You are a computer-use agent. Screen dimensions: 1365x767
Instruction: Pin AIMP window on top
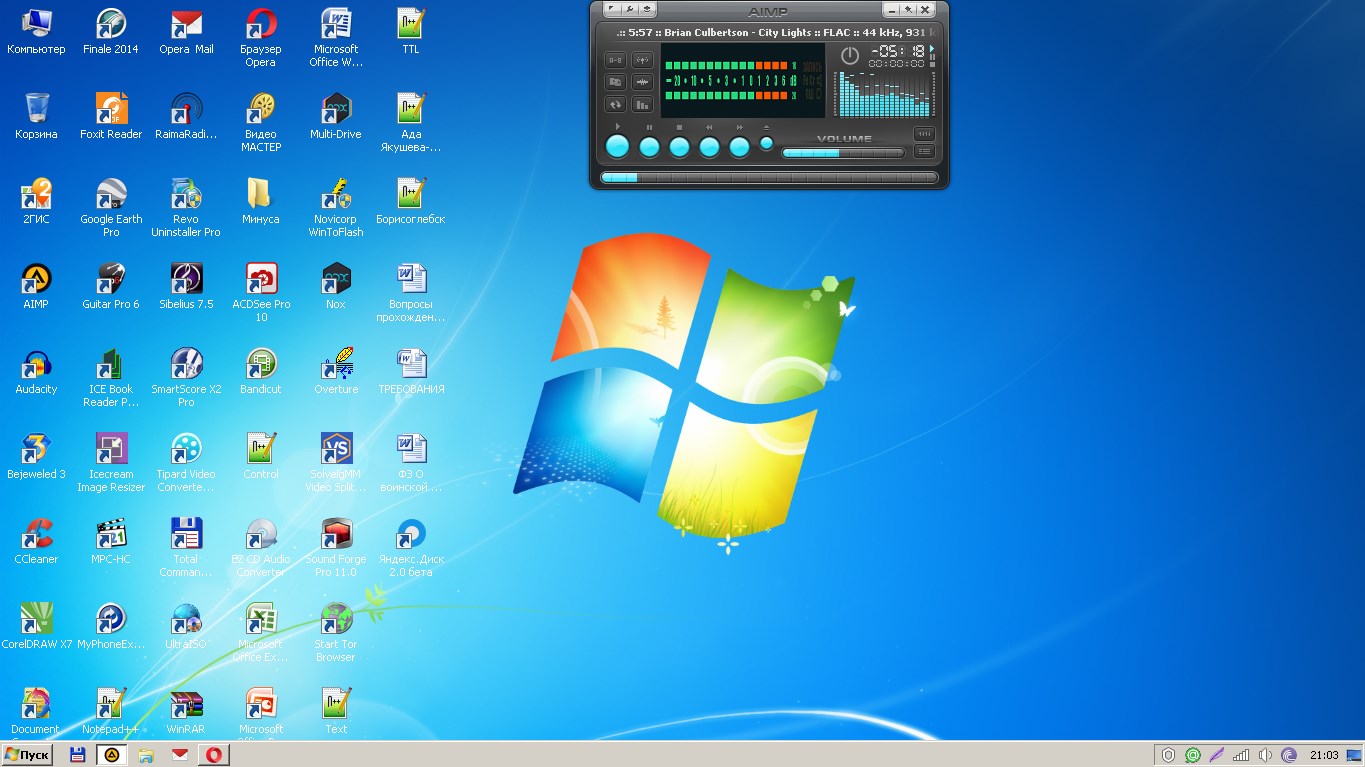[x=908, y=10]
